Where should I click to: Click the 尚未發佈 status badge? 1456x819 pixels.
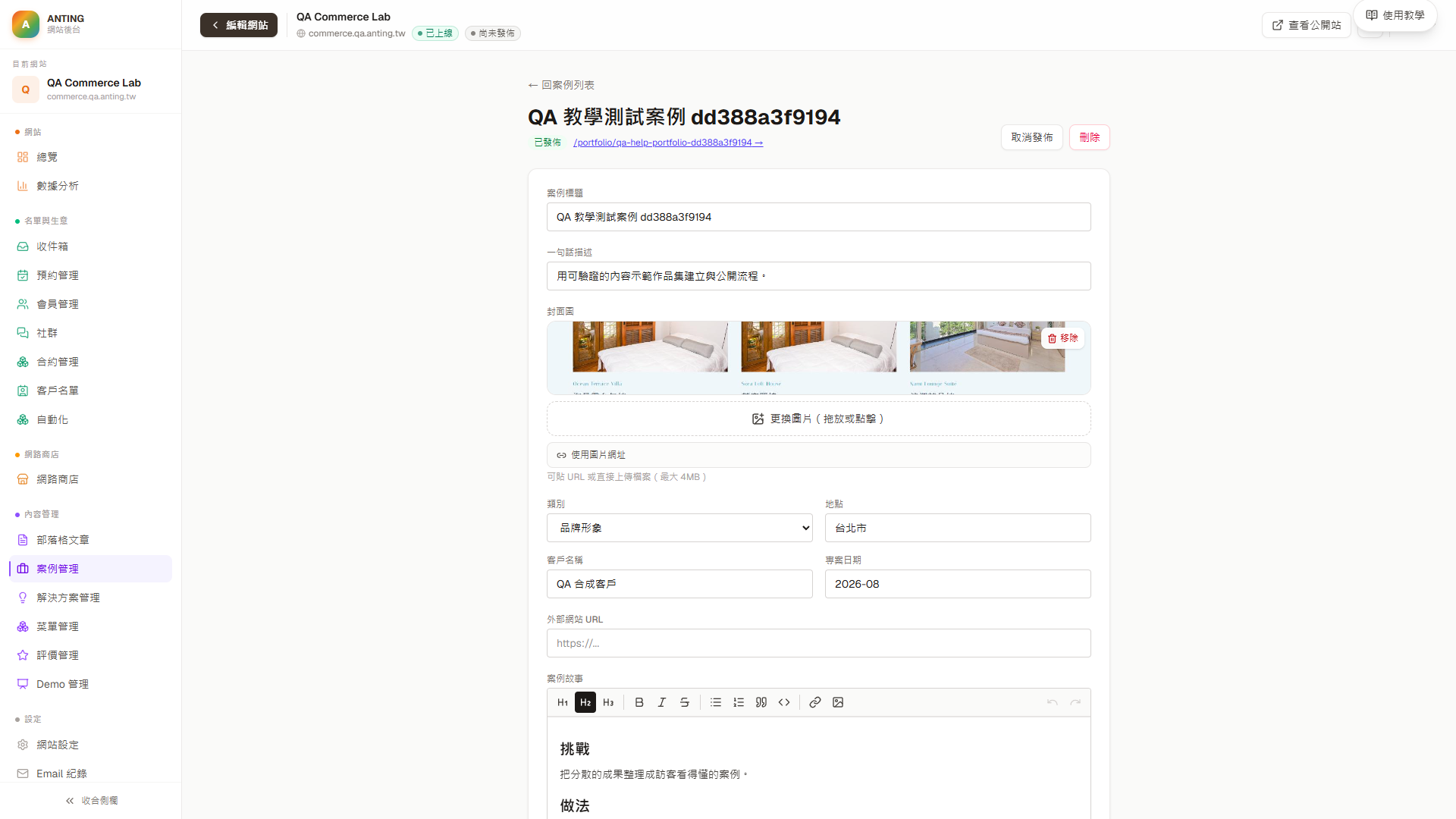[493, 33]
